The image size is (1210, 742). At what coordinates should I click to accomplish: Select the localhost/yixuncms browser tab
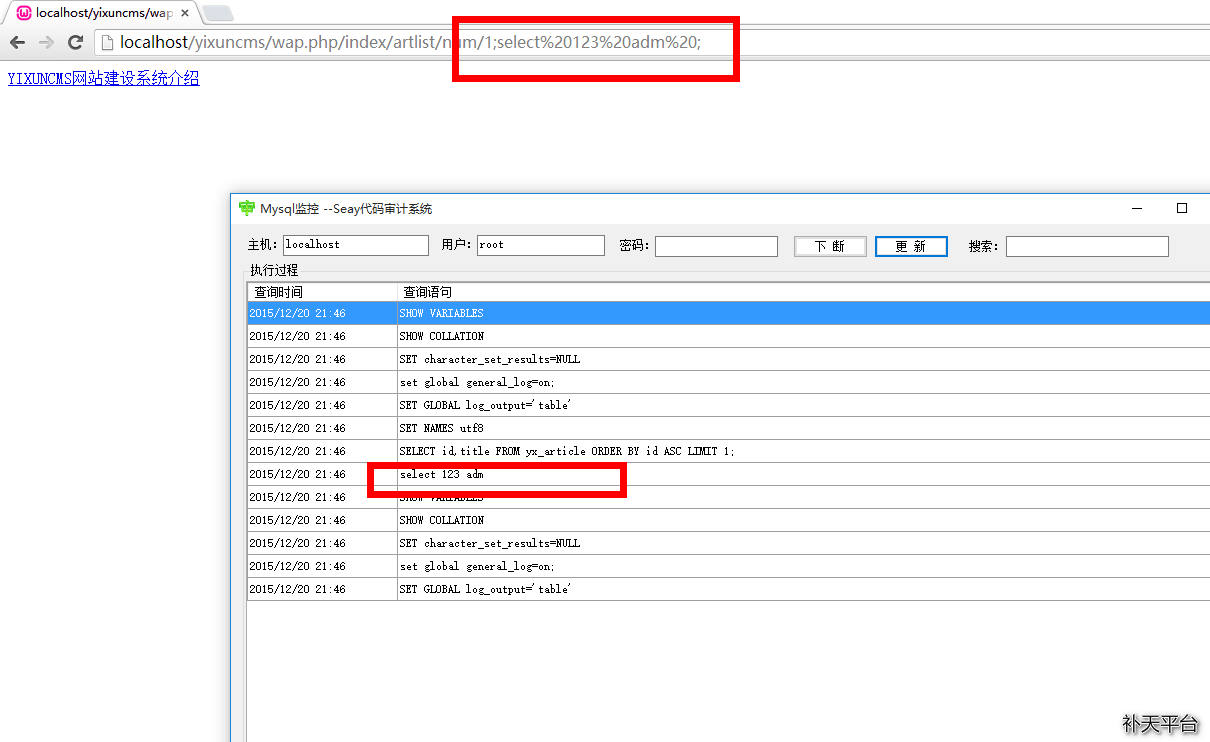(103, 13)
